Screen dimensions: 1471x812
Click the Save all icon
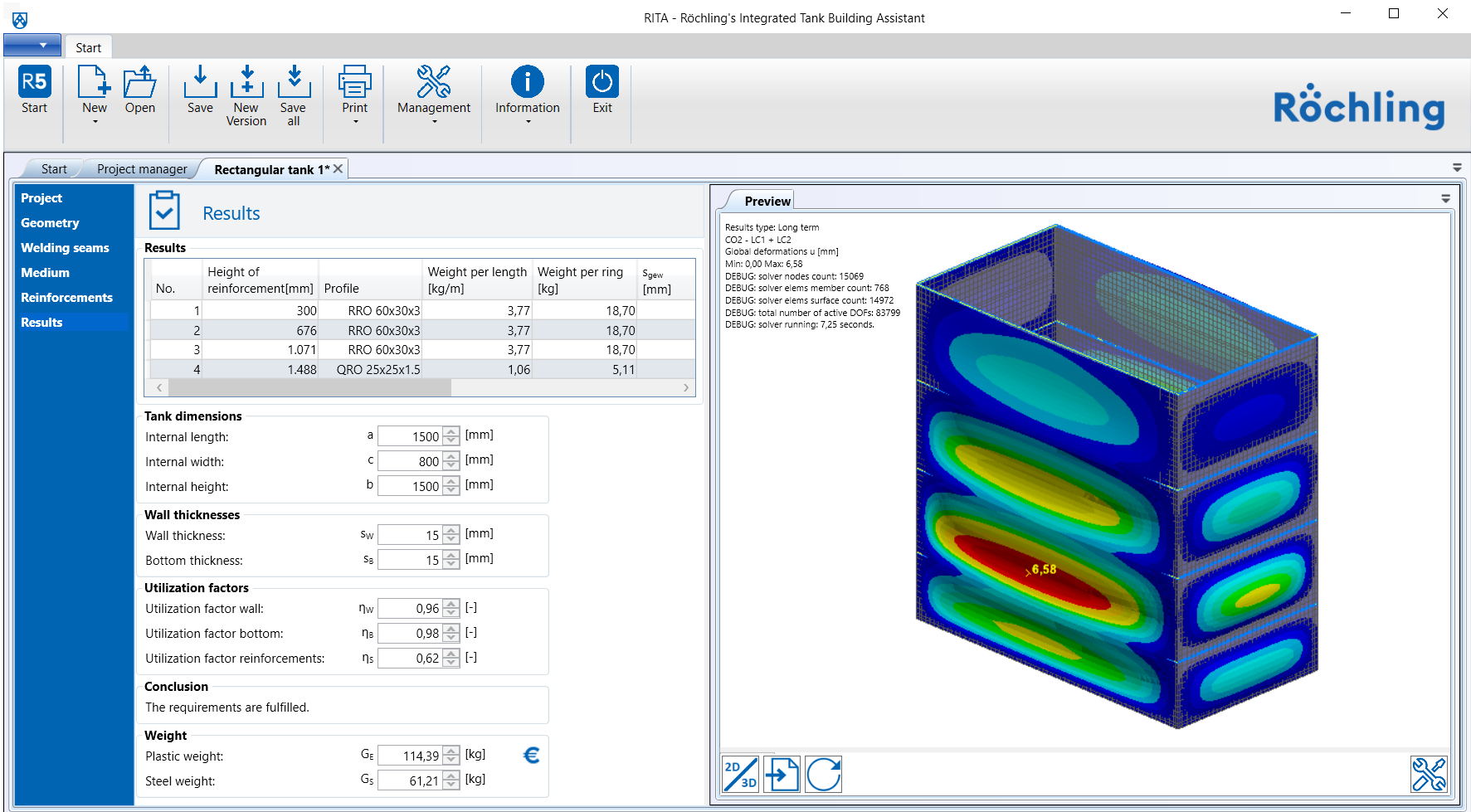[x=294, y=81]
